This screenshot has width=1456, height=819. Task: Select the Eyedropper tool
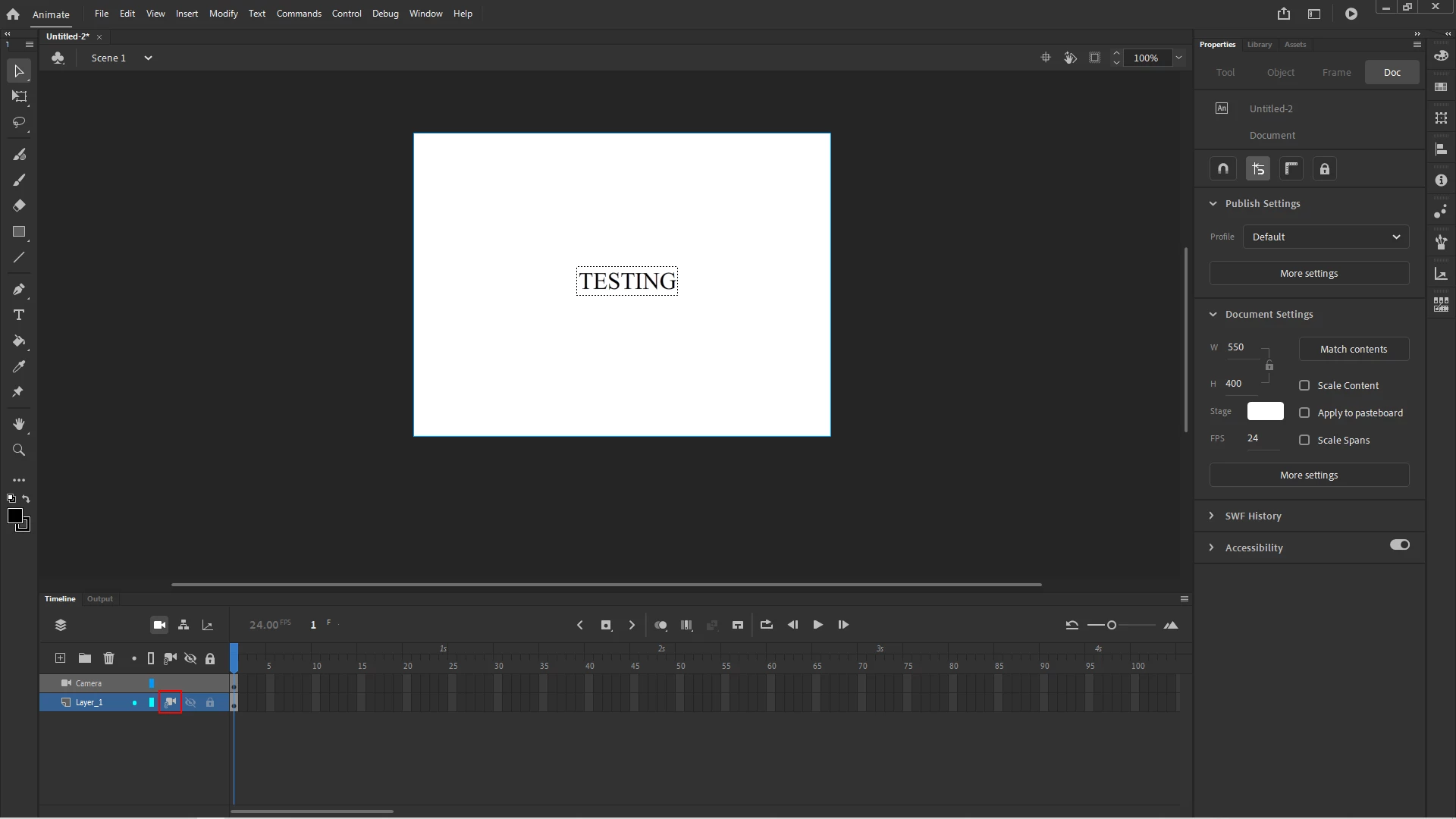19,367
